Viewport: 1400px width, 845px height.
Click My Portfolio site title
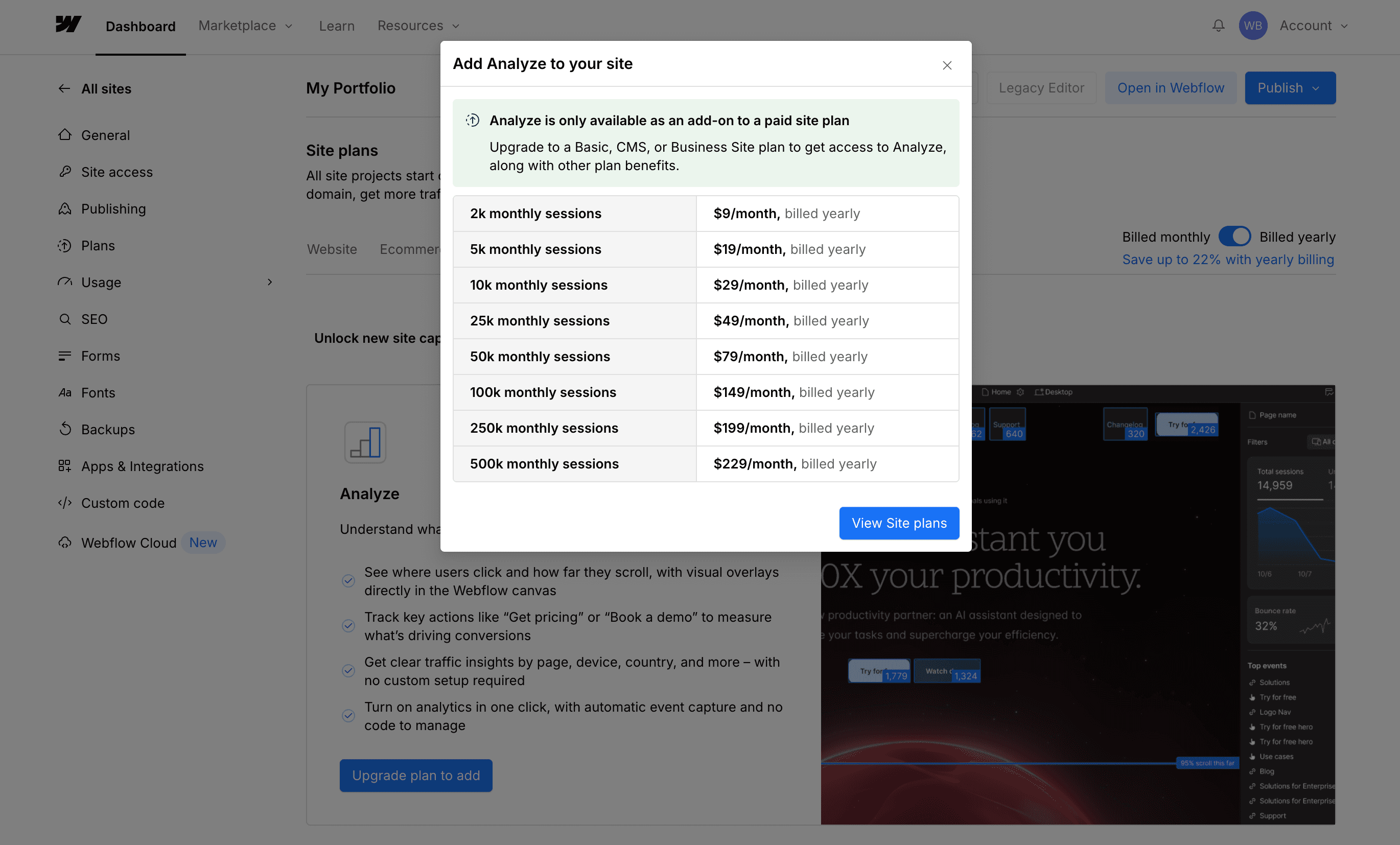click(x=351, y=88)
